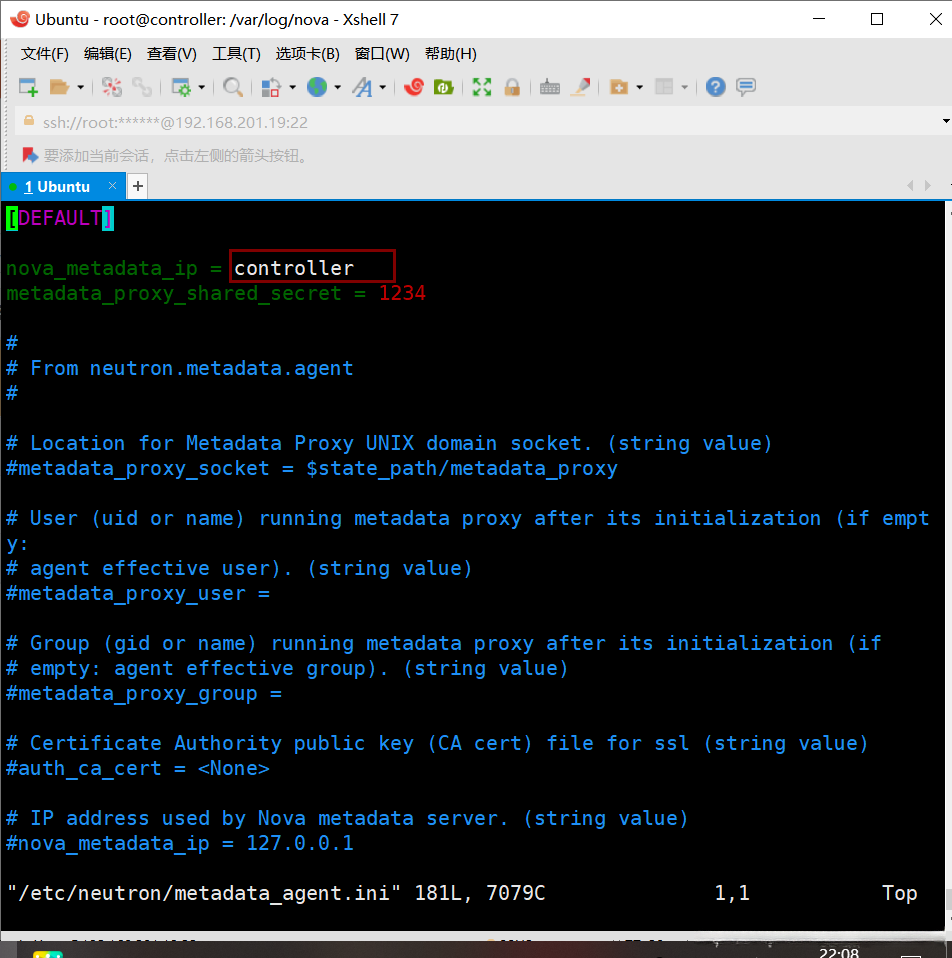Click the Help question mark icon
The width and height of the screenshot is (952, 958).
(x=715, y=88)
